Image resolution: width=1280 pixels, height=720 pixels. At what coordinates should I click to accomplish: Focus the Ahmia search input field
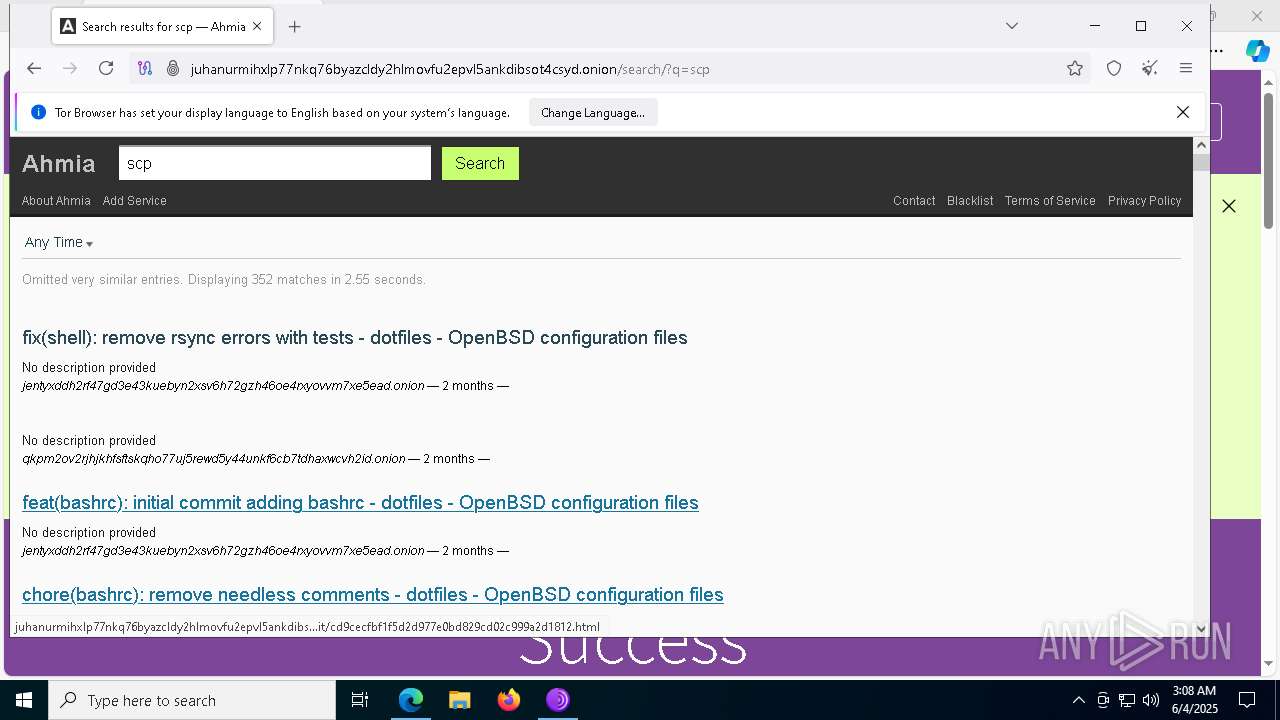point(275,163)
